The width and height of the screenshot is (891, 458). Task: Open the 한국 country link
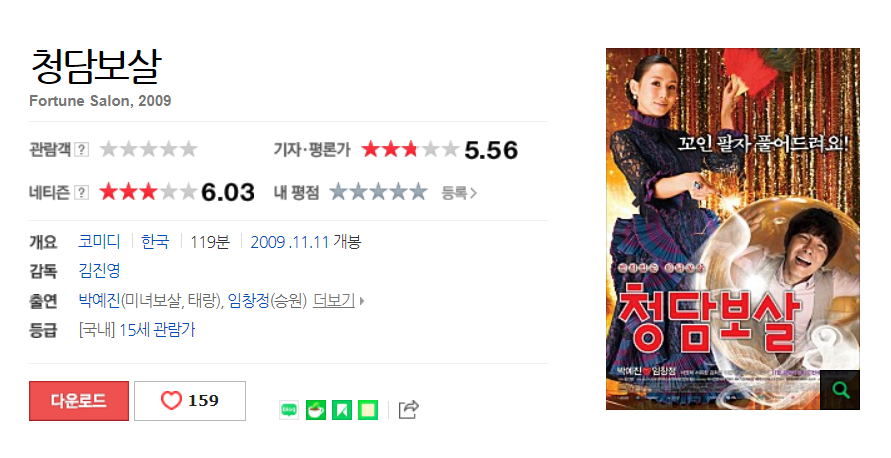tap(155, 242)
